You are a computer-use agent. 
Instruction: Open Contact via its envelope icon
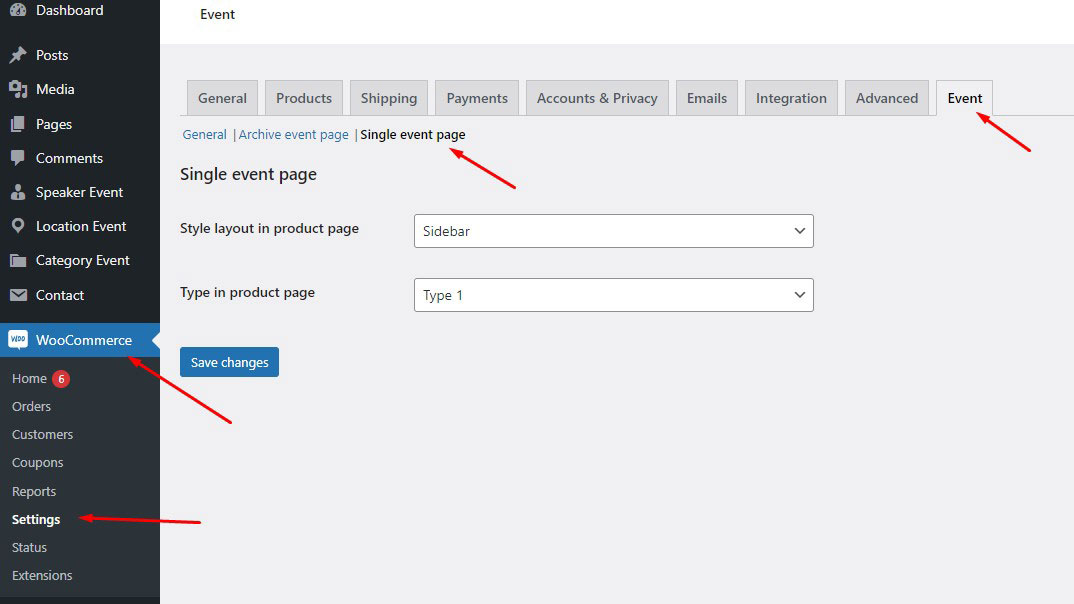click(17, 295)
